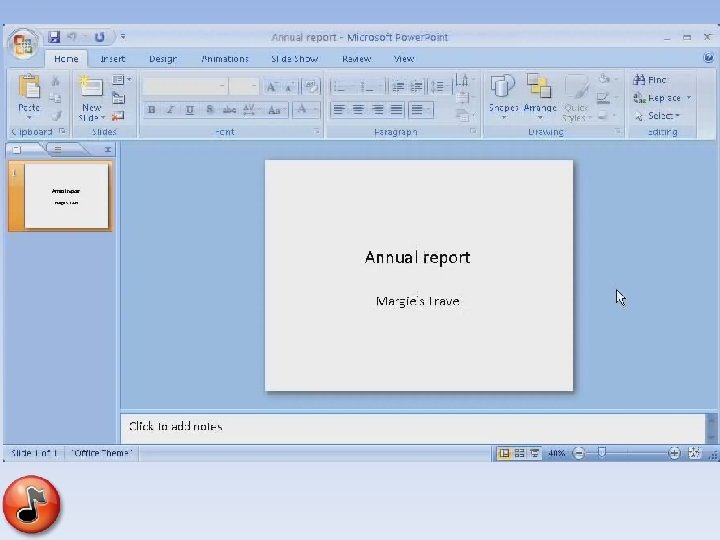The image size is (720, 540).
Task: Switch to the Insert tab
Action: [x=112, y=59]
